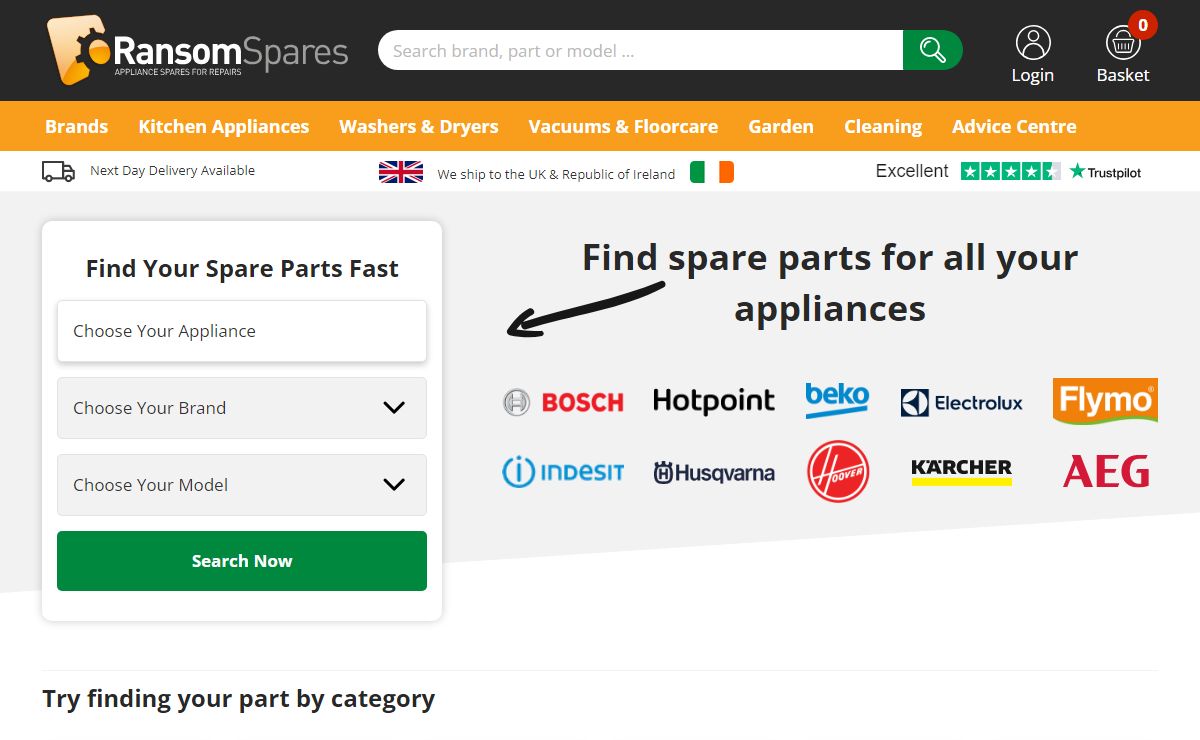Click 'Try finding your part by category' heading
This screenshot has width=1200, height=740.
[x=238, y=699]
